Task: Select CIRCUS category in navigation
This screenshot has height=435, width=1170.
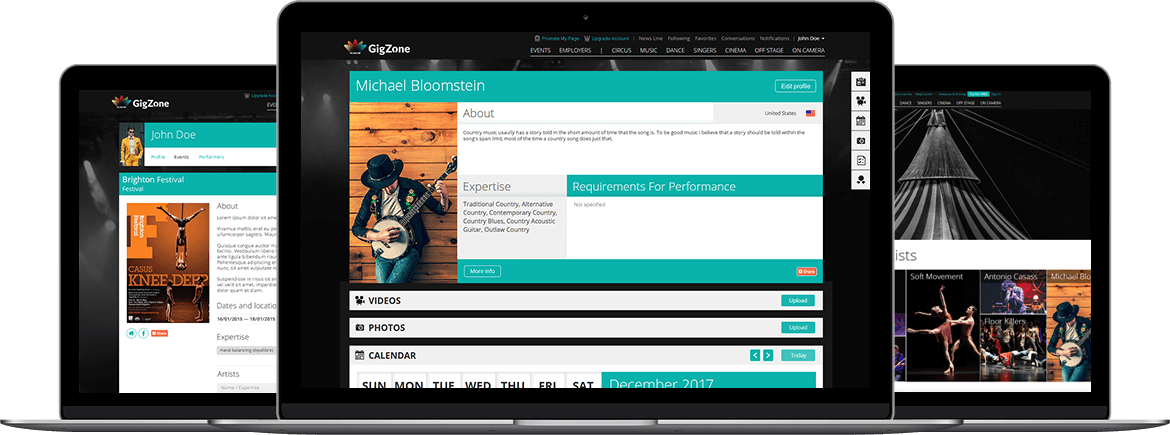Action: 622,51
